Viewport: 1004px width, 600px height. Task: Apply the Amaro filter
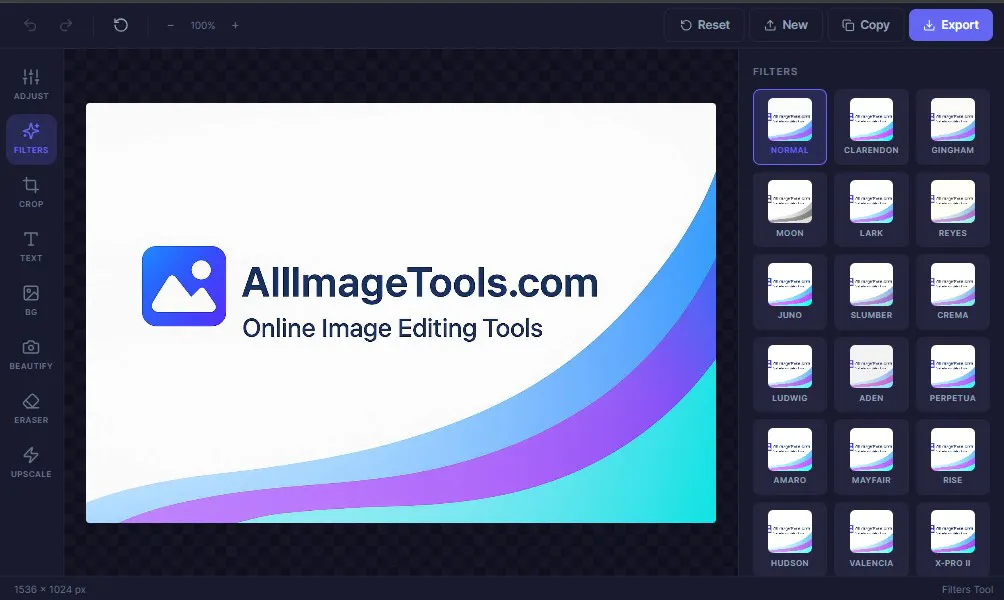click(789, 457)
